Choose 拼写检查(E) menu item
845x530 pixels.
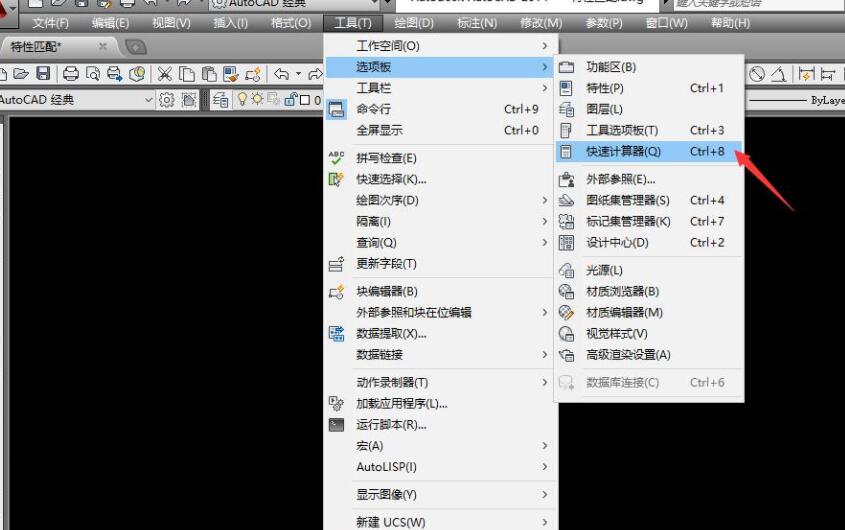(x=441, y=158)
